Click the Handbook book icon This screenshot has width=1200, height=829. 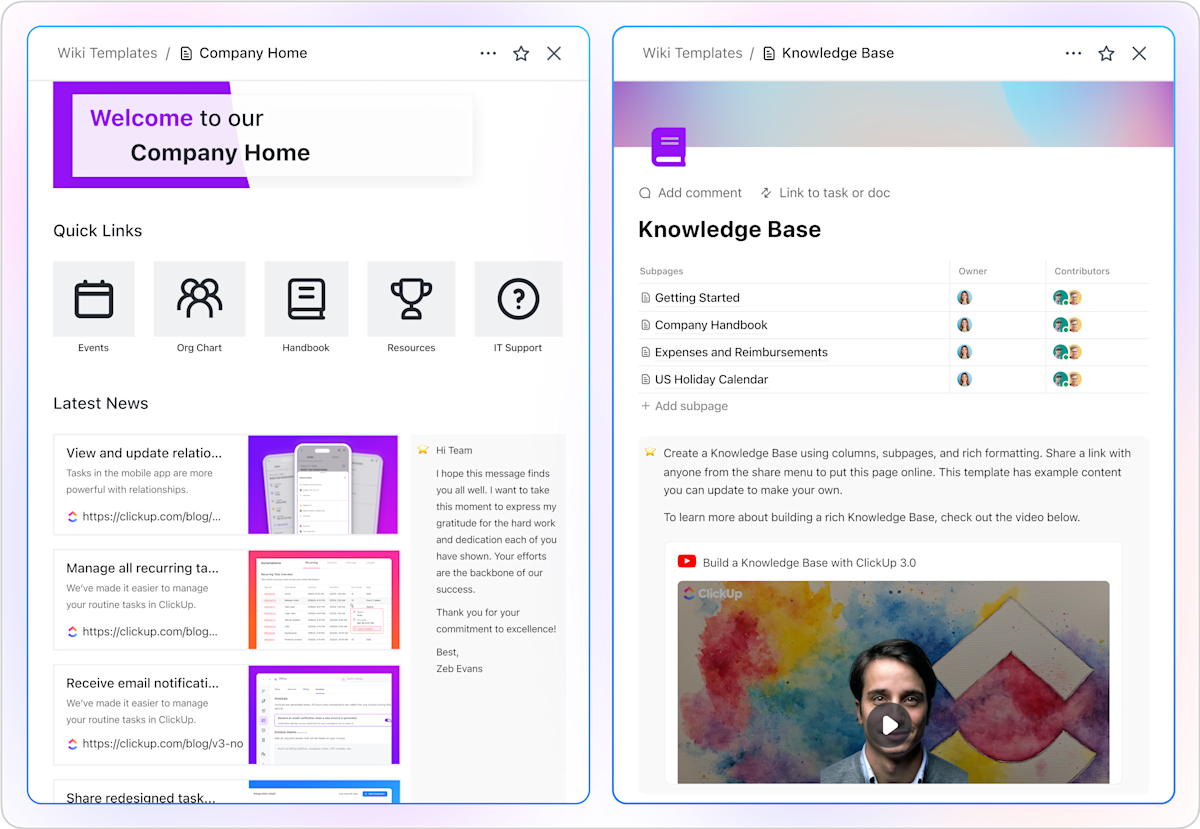point(305,298)
